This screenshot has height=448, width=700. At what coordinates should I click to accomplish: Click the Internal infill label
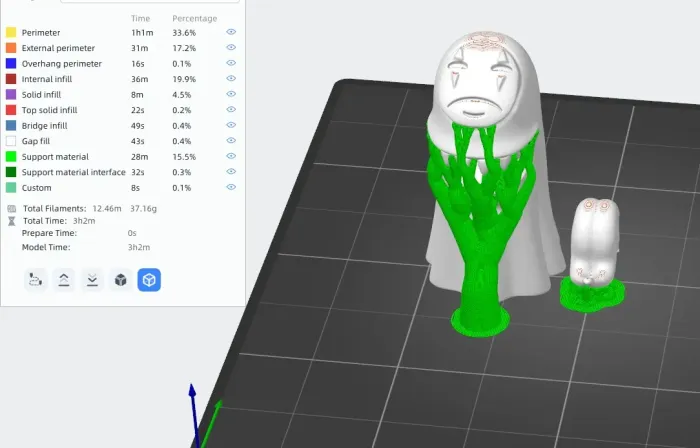click(46, 79)
